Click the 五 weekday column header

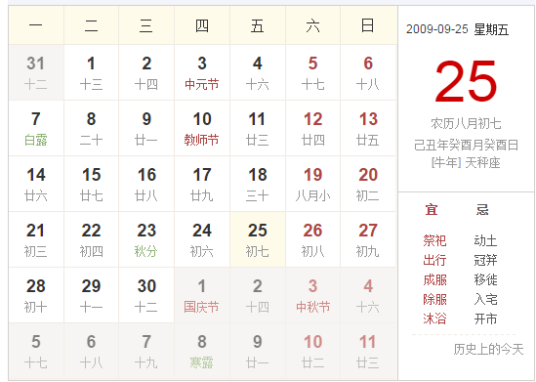(x=257, y=25)
